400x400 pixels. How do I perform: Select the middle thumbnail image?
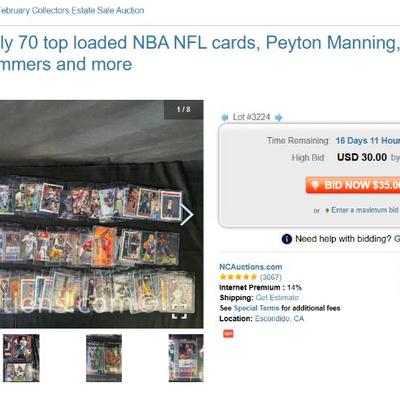104,358
